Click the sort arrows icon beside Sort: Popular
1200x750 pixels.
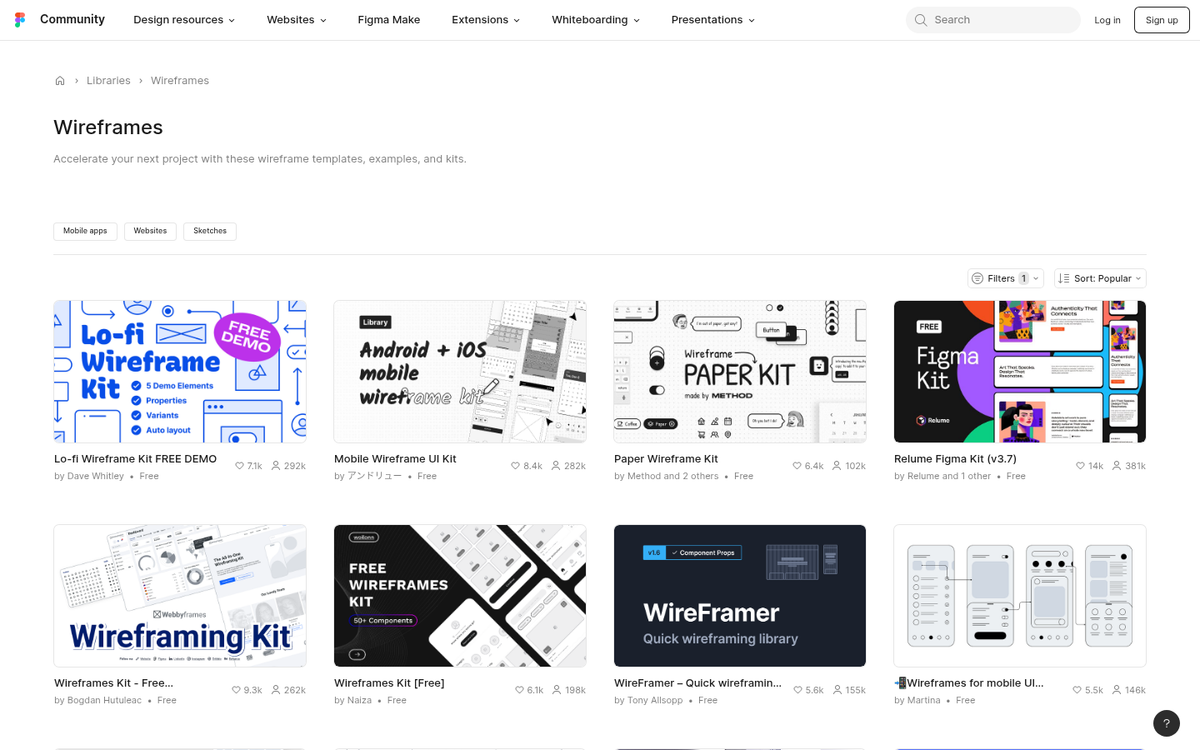coord(1061,278)
